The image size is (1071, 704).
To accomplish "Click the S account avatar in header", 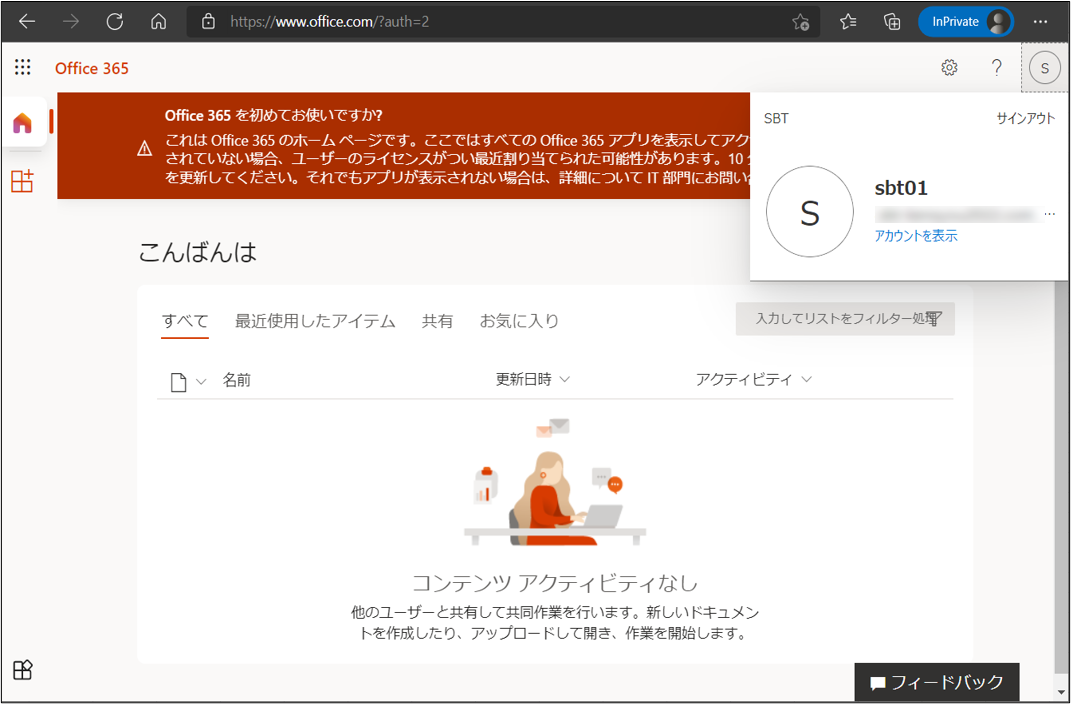I will point(1044,68).
